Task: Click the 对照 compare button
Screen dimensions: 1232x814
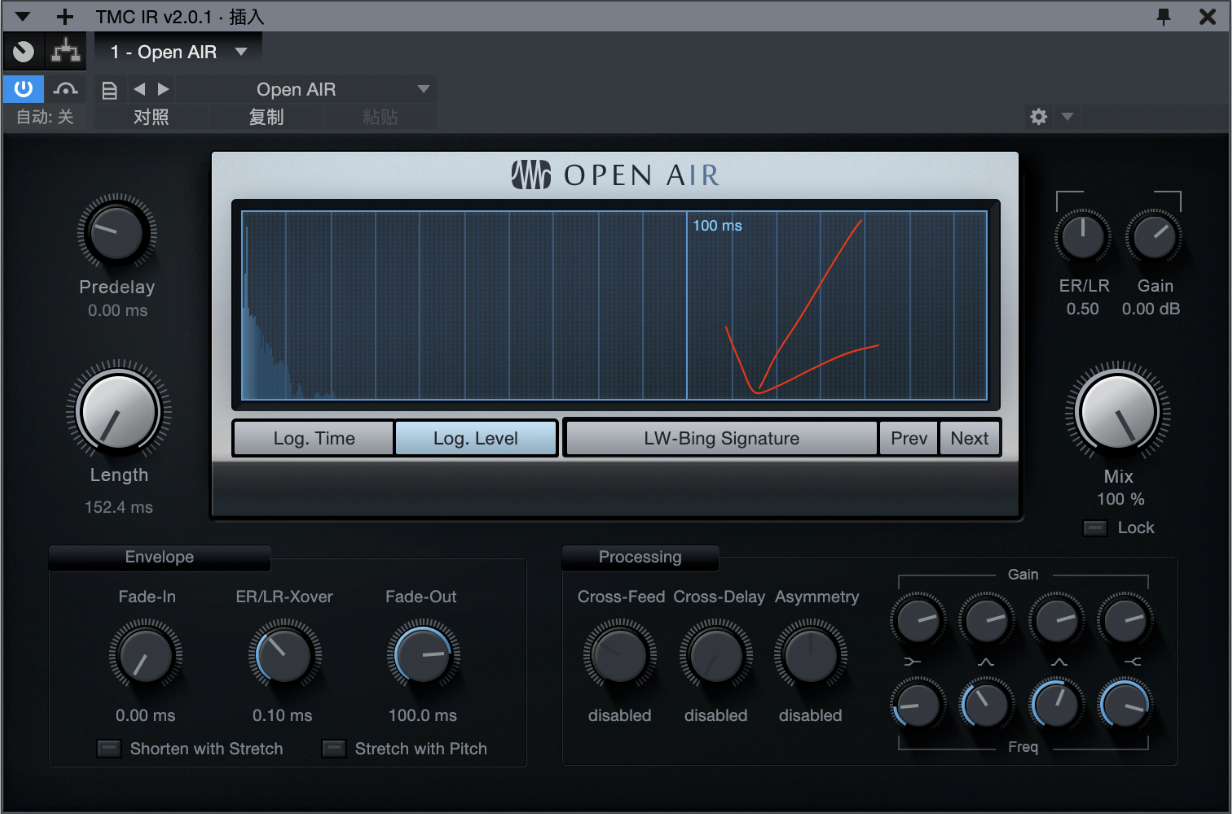Action: point(151,117)
